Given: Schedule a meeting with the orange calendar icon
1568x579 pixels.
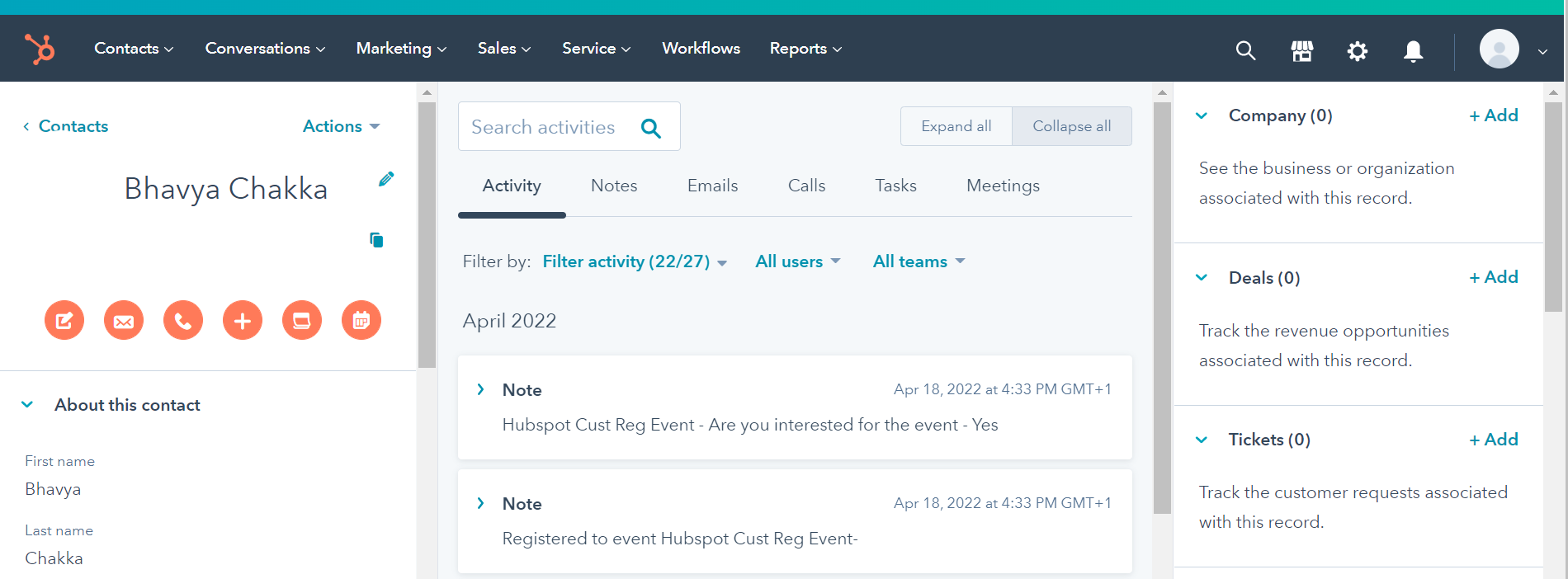Looking at the screenshot, I should coord(361,320).
